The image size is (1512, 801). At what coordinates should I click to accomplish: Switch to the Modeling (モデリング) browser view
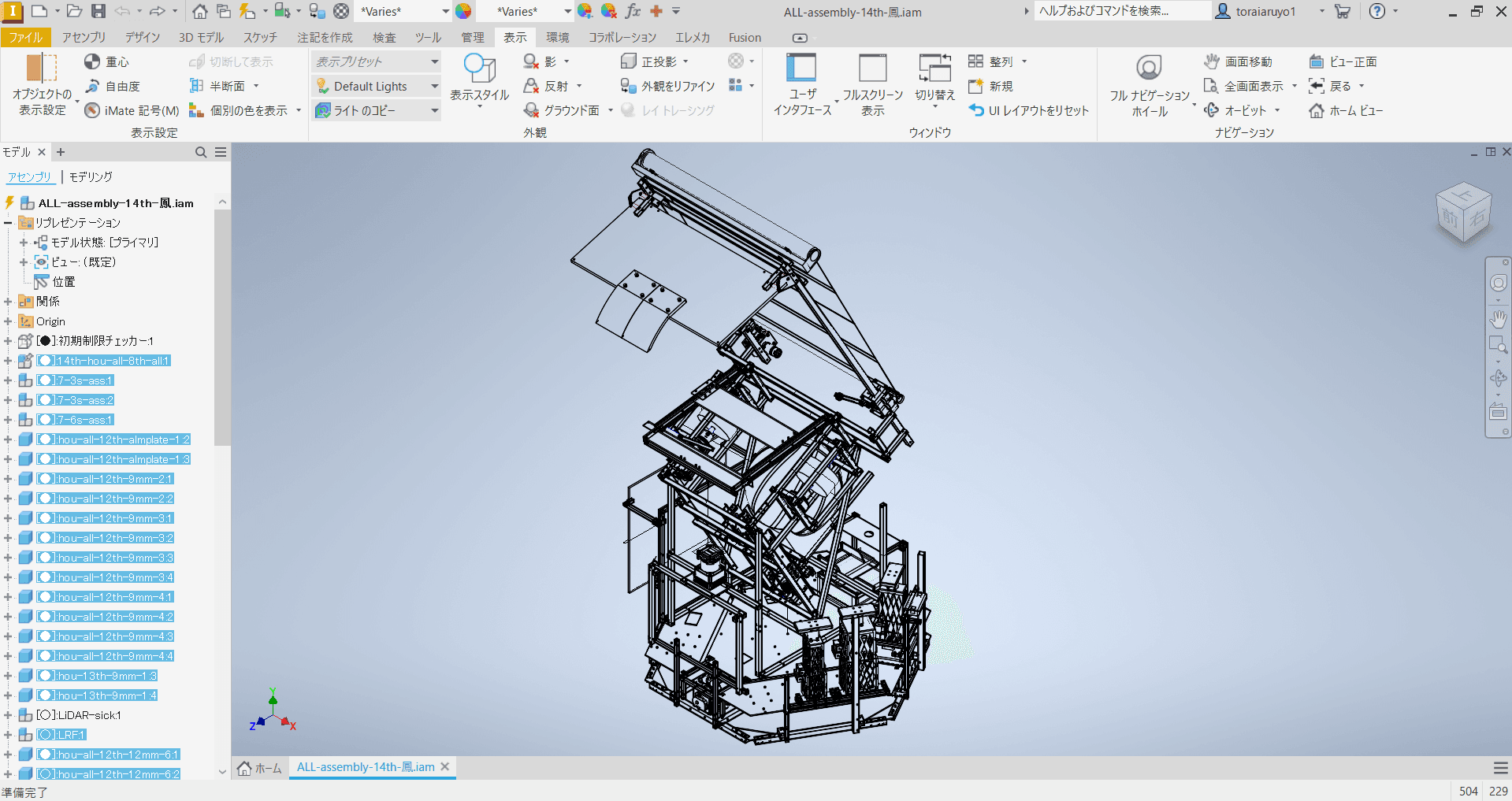pos(91,176)
